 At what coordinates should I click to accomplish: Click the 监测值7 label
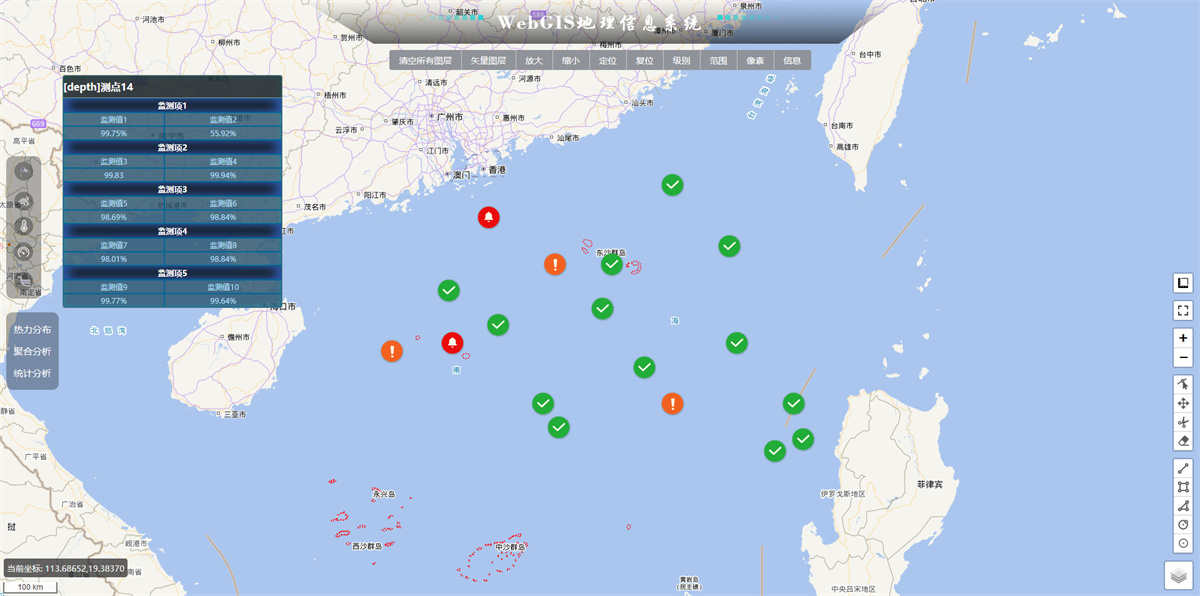[x=114, y=245]
